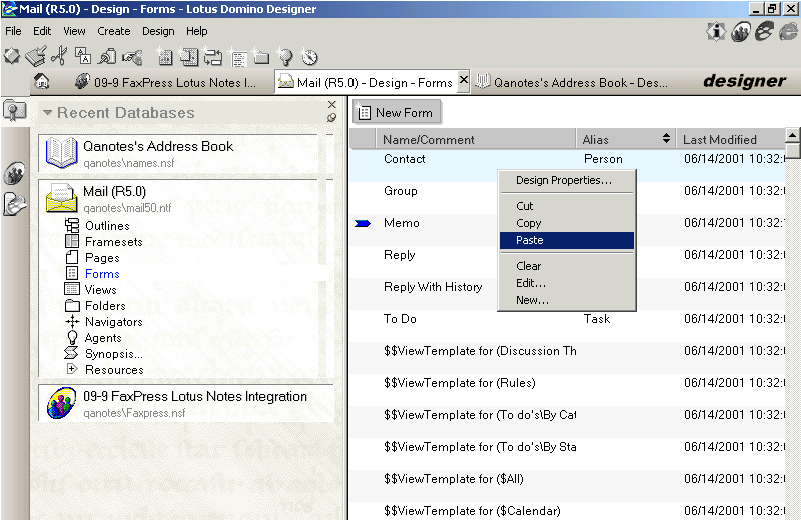Click the FaxPress Lotus Notes Integration database icon
The width and height of the screenshot is (801, 520).
point(60,403)
